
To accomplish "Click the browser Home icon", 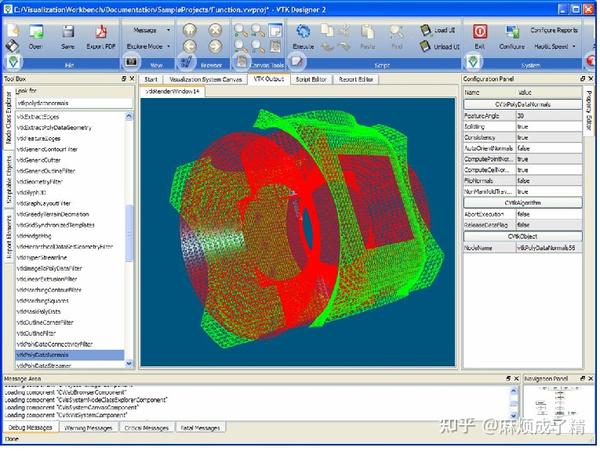I will pyautogui.click(x=189, y=30).
